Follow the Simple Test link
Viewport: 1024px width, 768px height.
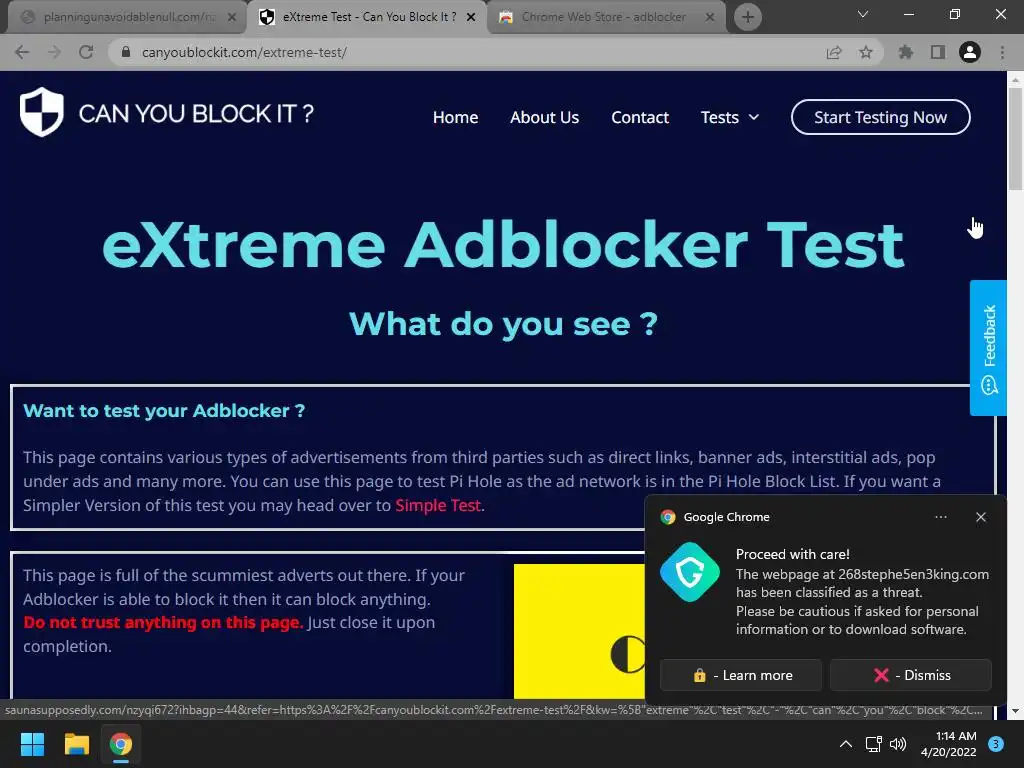[x=438, y=505]
